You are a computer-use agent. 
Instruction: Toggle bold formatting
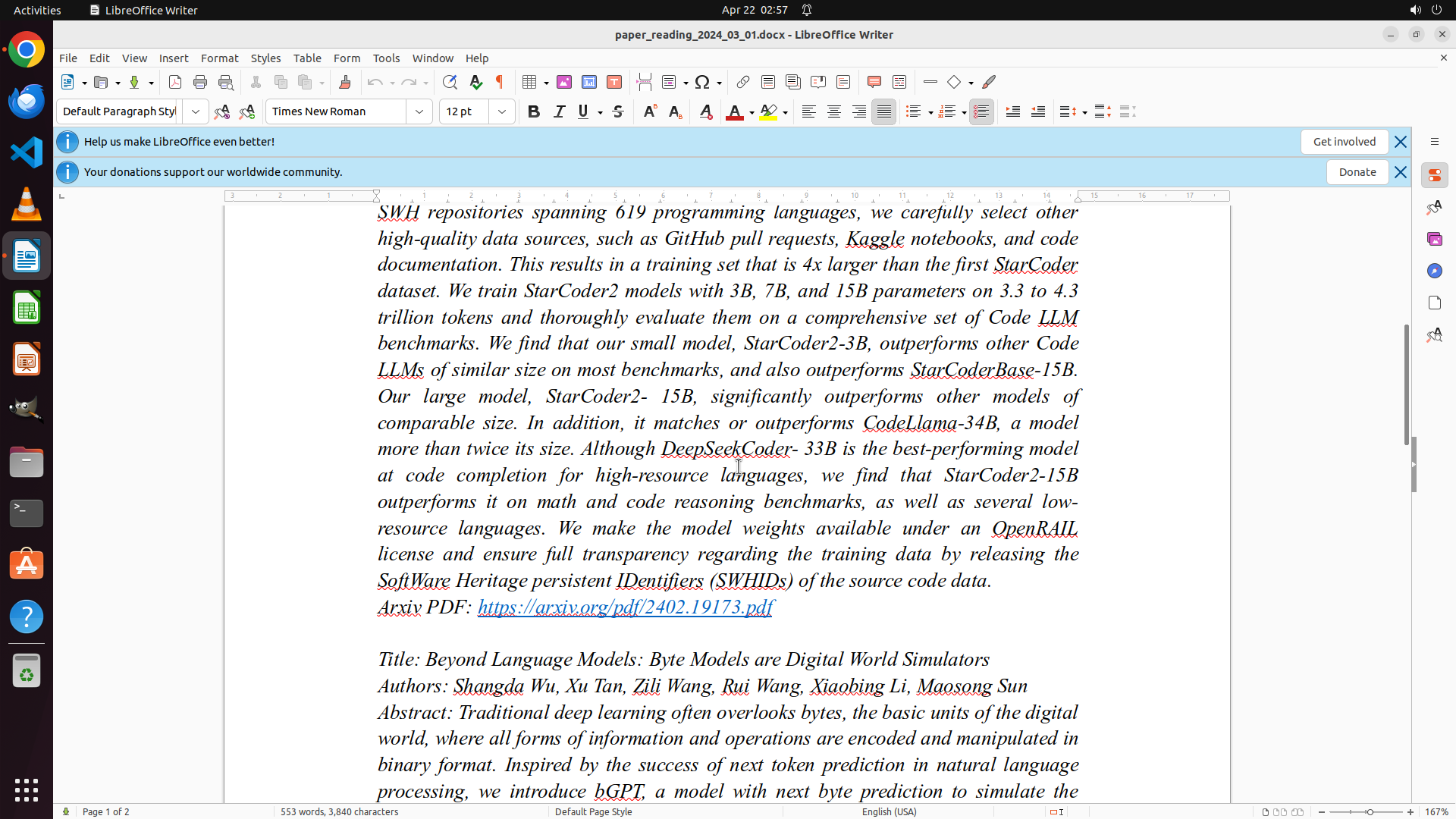point(534,111)
